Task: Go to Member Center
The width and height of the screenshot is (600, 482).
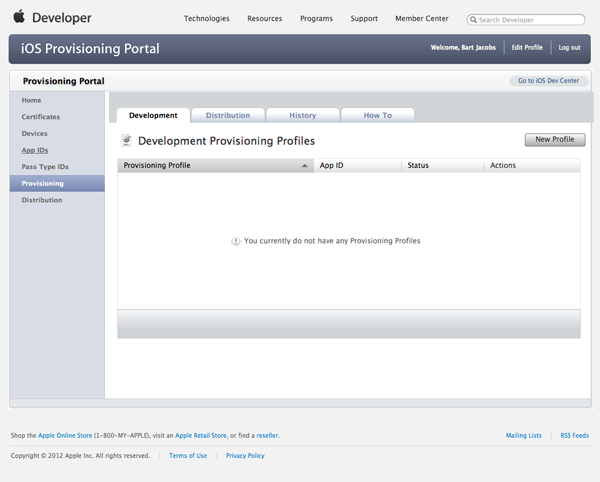Action: [422, 18]
